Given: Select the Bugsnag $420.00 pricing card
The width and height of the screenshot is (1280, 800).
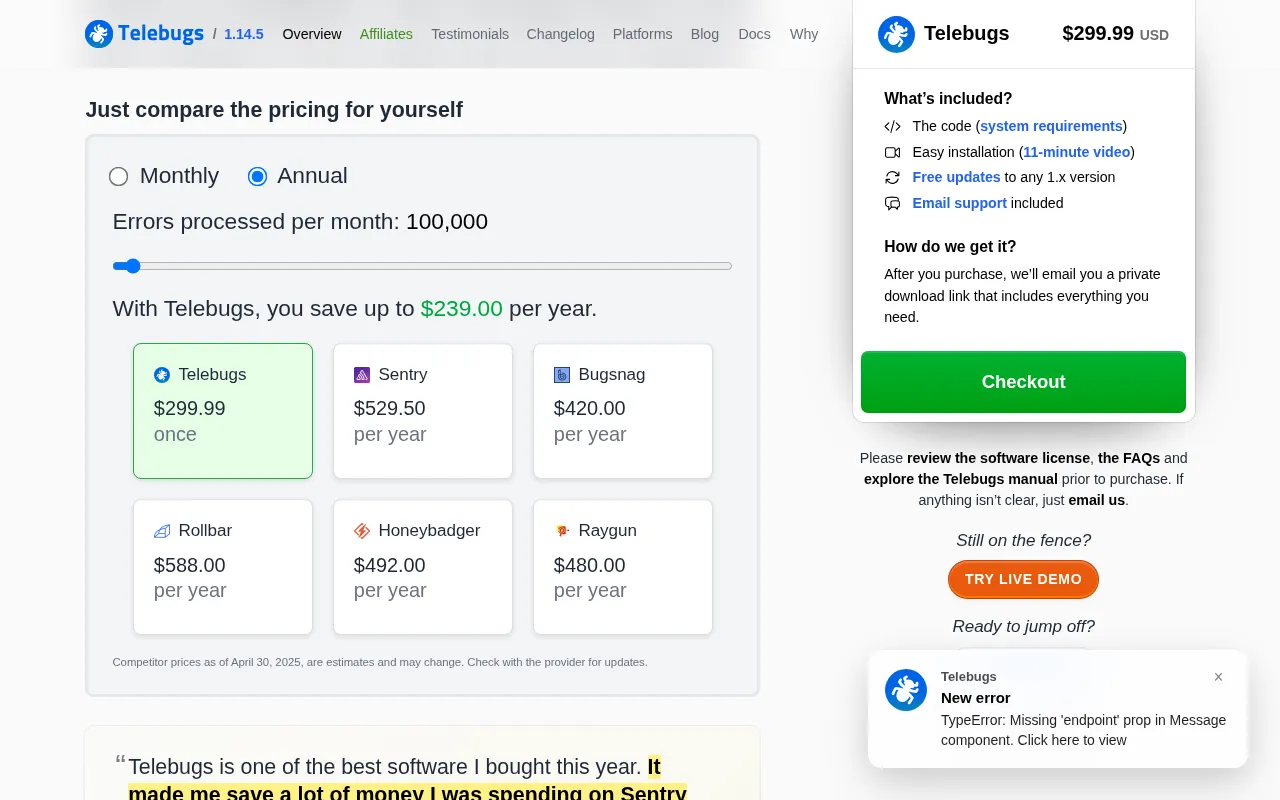Looking at the screenshot, I should (623, 411).
